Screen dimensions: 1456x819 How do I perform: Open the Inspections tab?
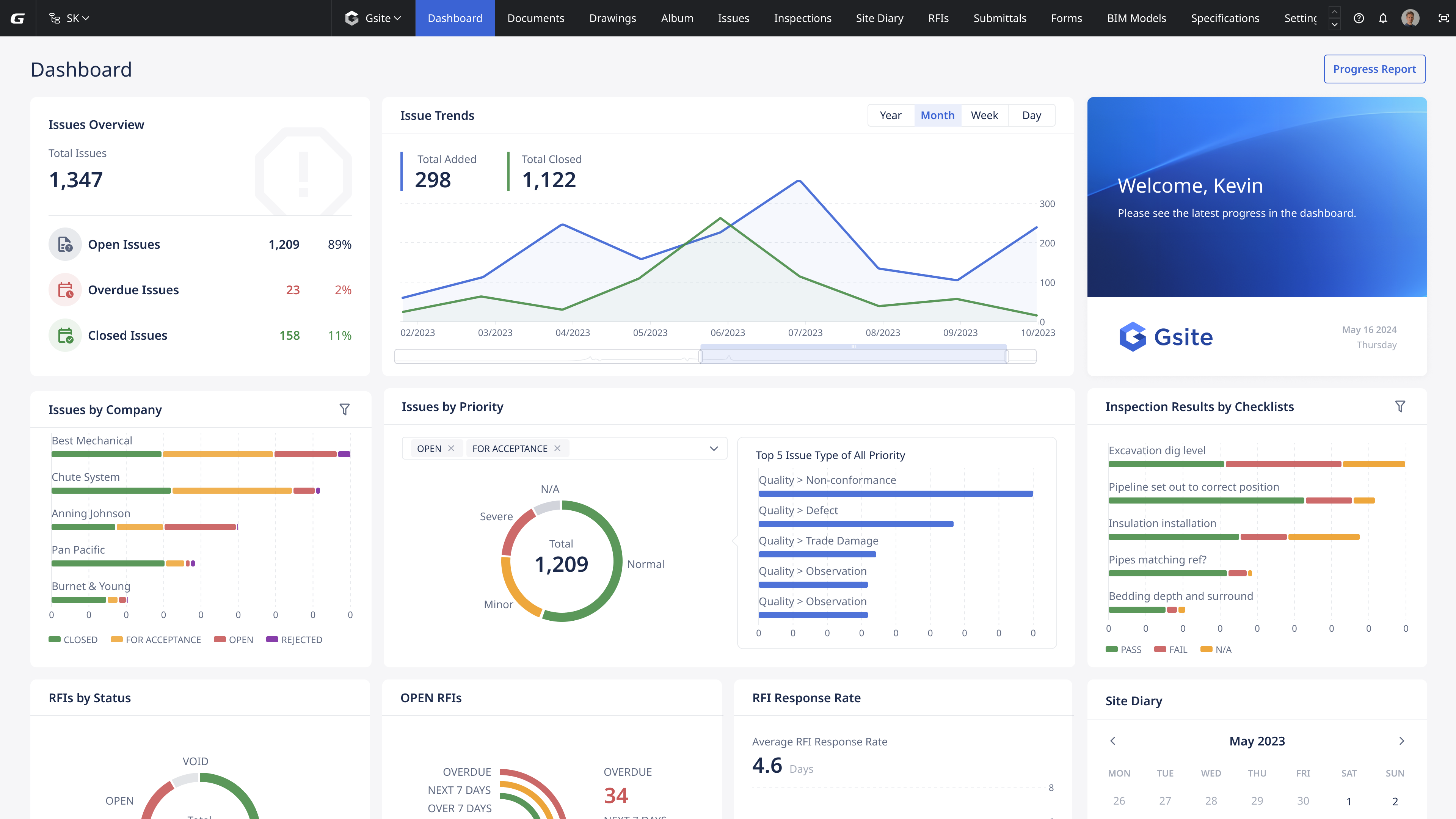tap(802, 18)
